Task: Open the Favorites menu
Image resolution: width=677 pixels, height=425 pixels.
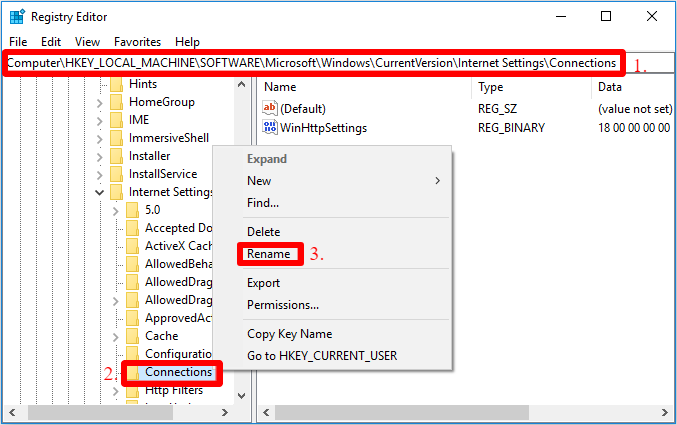Action: 137,42
